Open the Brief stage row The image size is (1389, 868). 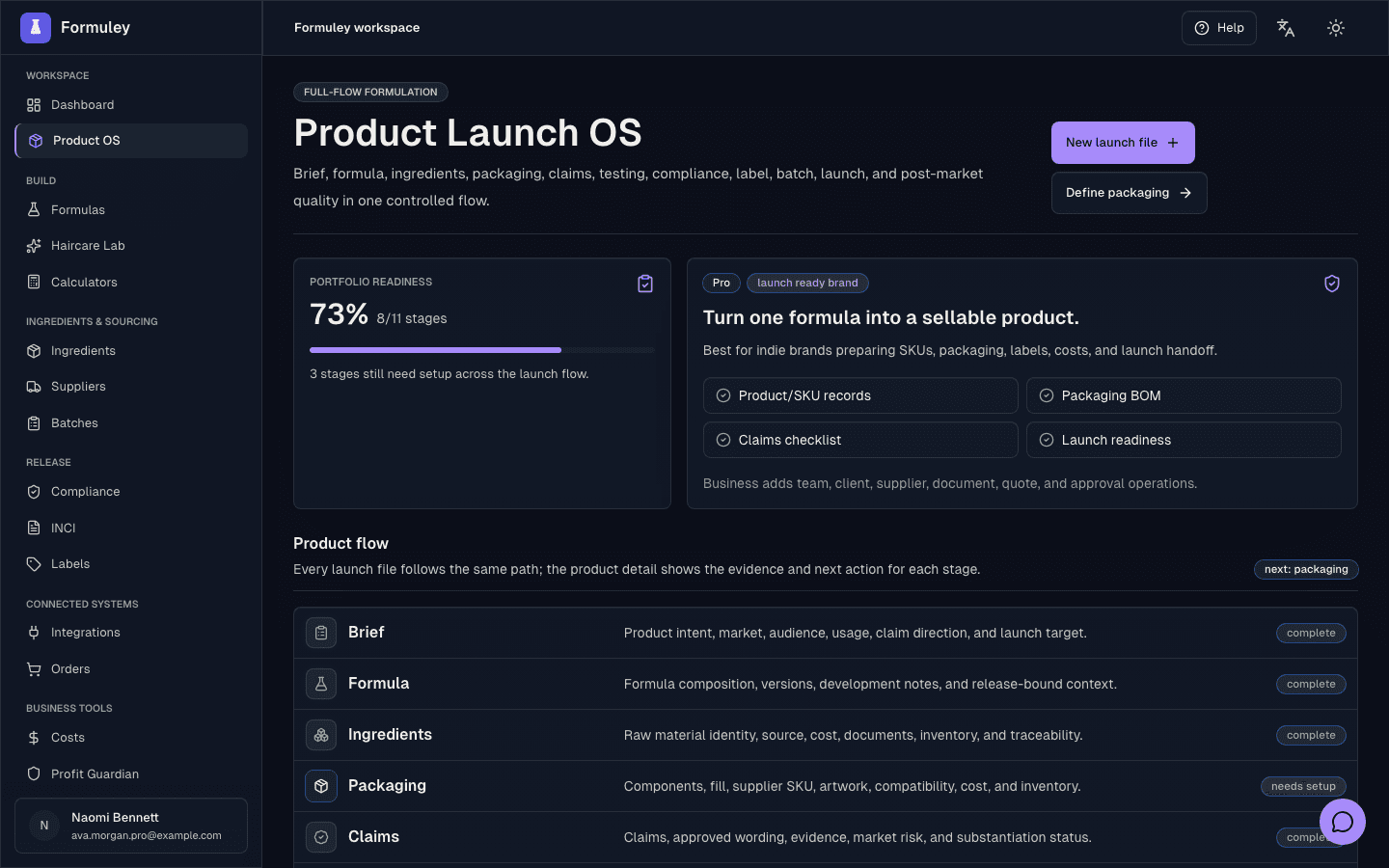point(826,633)
